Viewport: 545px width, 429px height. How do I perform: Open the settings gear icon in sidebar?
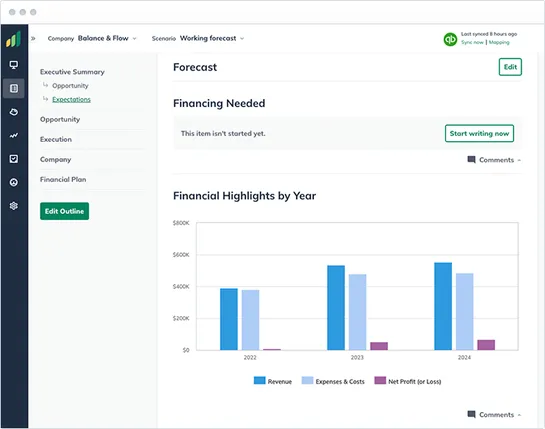[x=14, y=206]
